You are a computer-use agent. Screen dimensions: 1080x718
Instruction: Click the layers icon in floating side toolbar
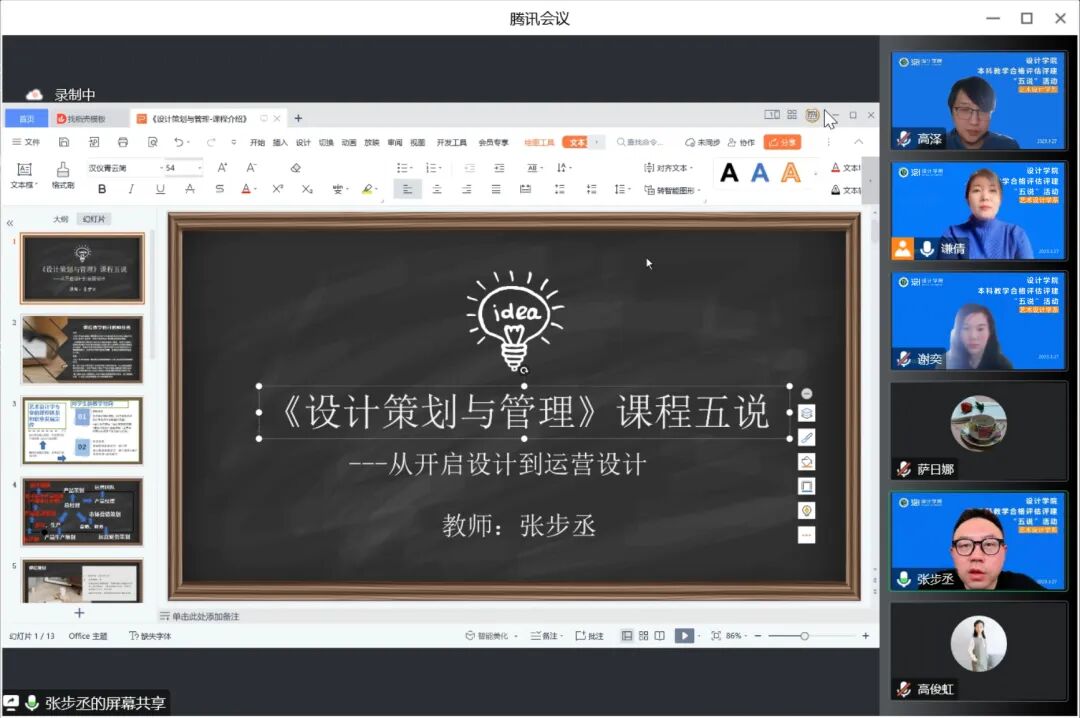click(x=806, y=412)
